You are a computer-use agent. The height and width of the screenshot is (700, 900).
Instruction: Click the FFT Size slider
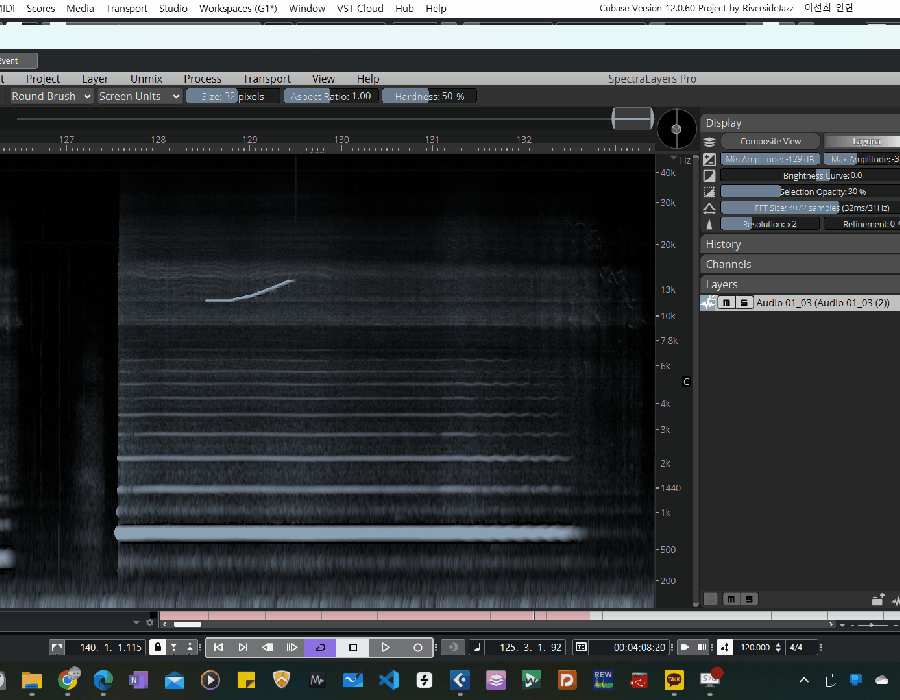(810, 208)
